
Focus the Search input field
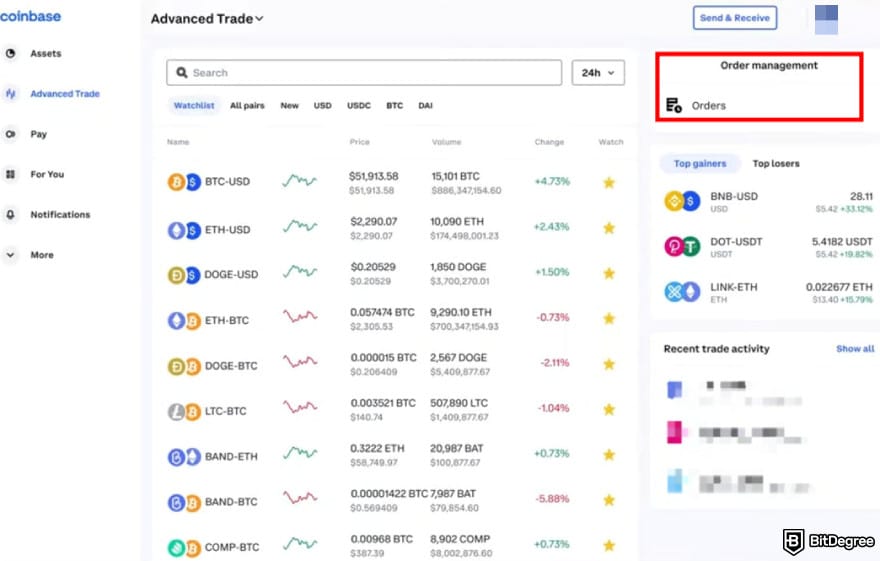(364, 73)
